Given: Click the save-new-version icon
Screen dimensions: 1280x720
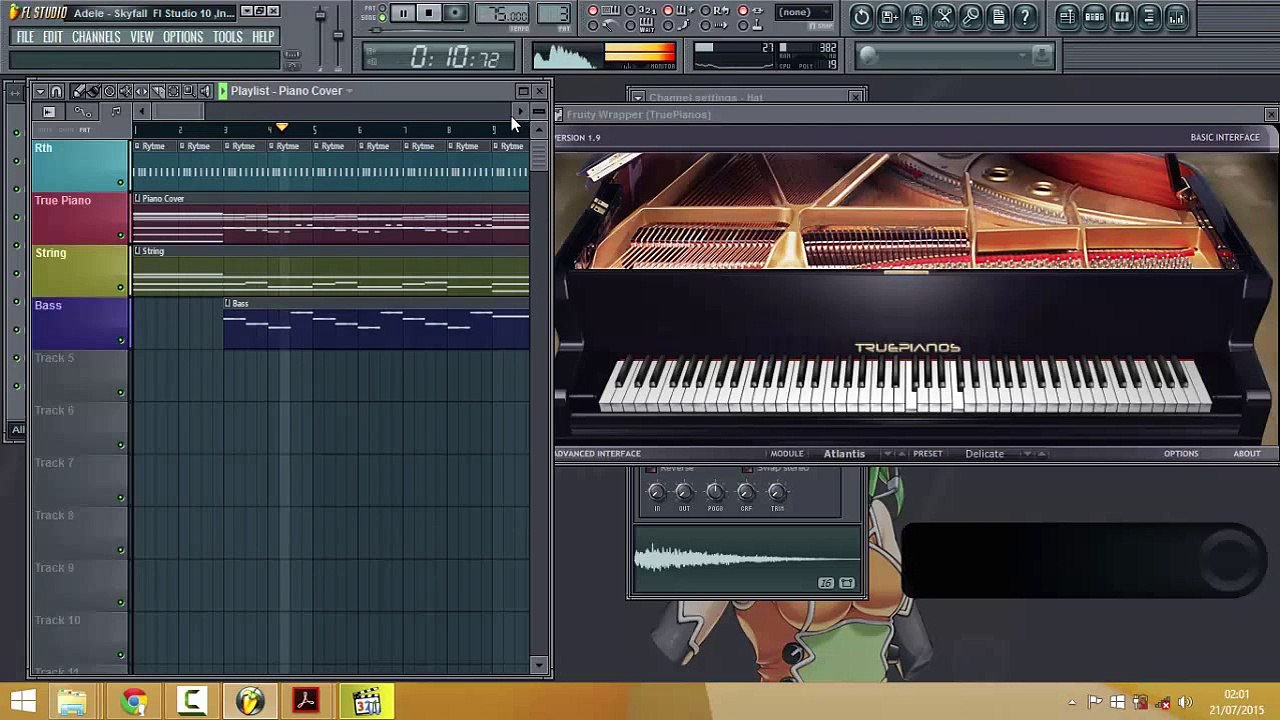Looking at the screenshot, I should [889, 17].
